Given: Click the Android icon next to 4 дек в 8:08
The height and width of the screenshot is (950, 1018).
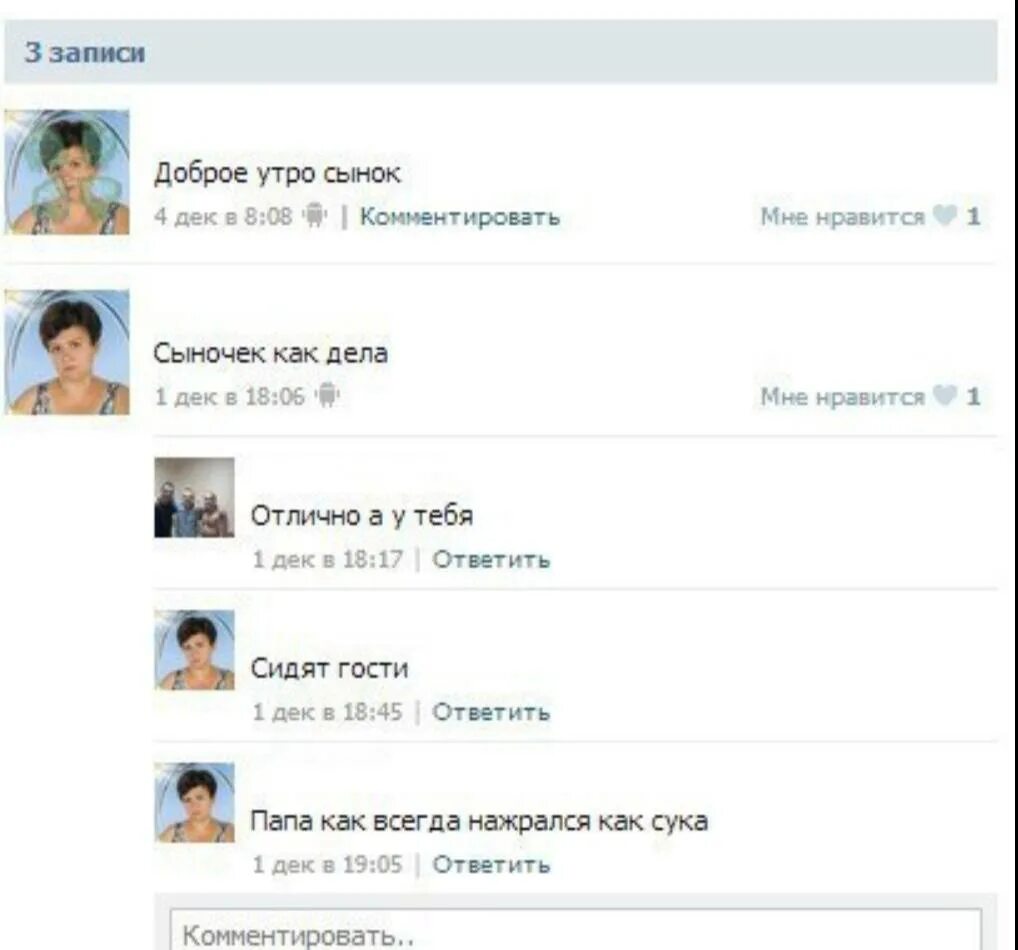Looking at the screenshot, I should [x=316, y=215].
